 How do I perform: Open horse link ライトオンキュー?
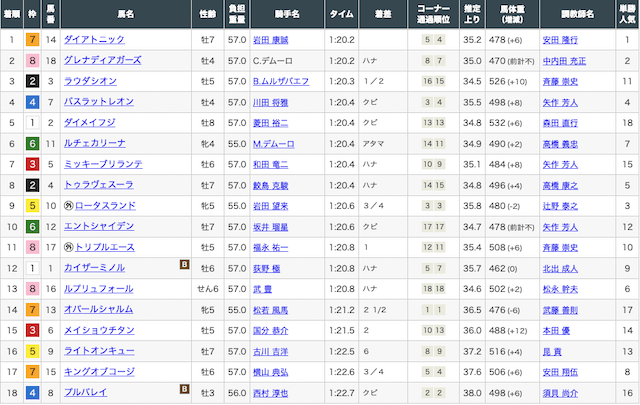point(99,351)
